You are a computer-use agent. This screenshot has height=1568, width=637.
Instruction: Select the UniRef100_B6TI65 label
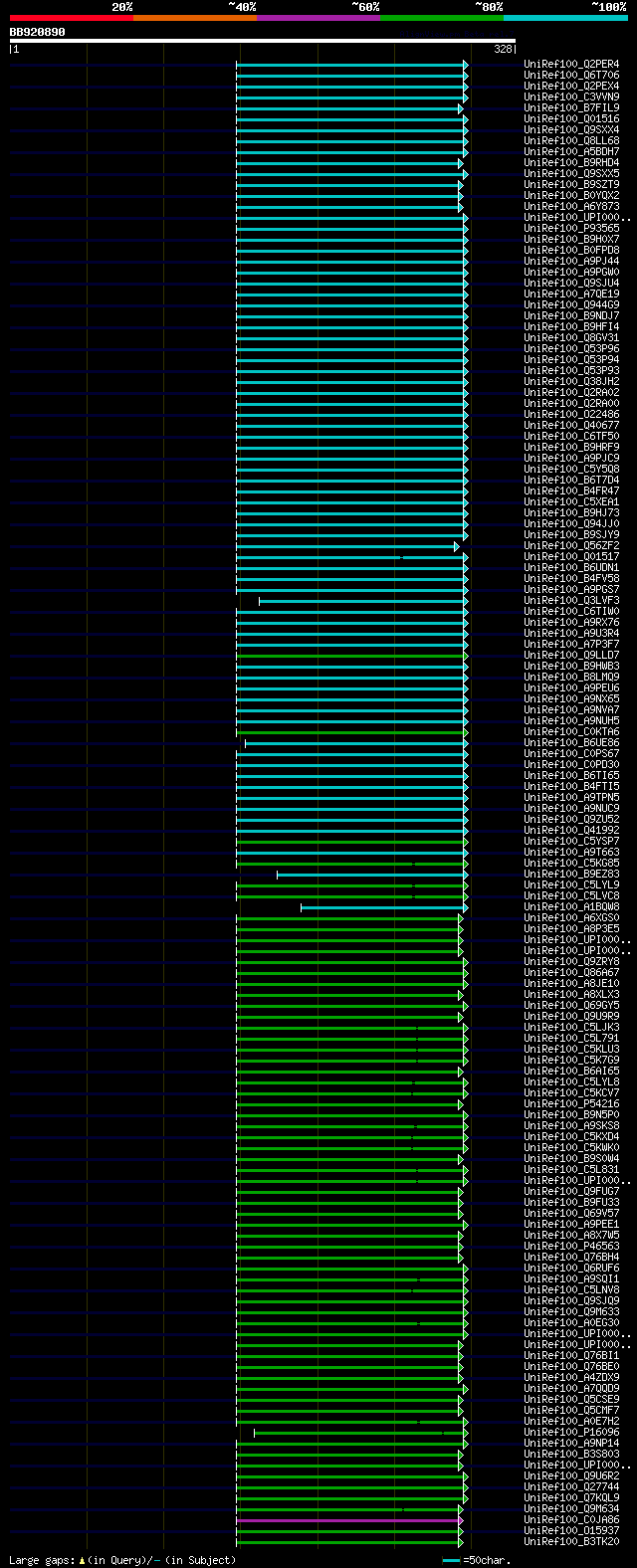pos(571,776)
